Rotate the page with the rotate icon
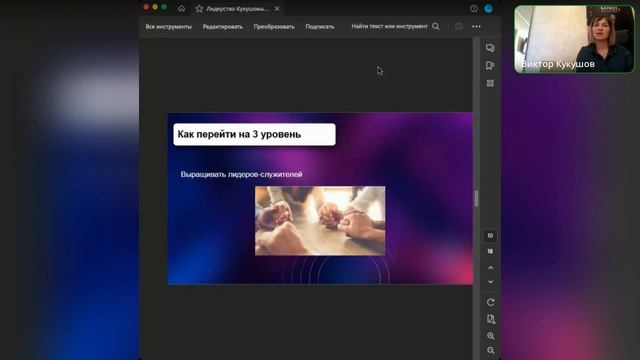The image size is (640, 360). click(491, 302)
